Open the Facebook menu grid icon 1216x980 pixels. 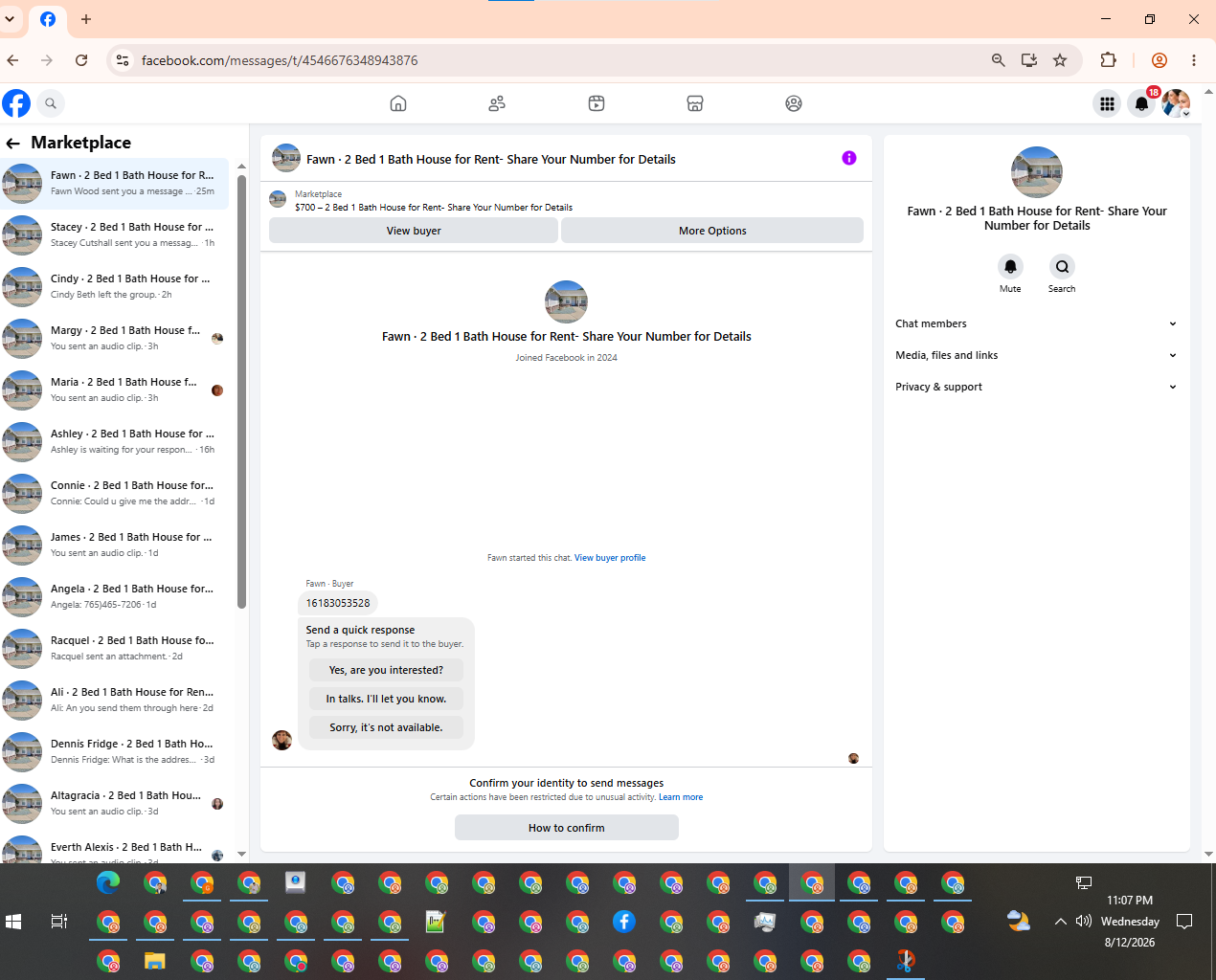1107,103
